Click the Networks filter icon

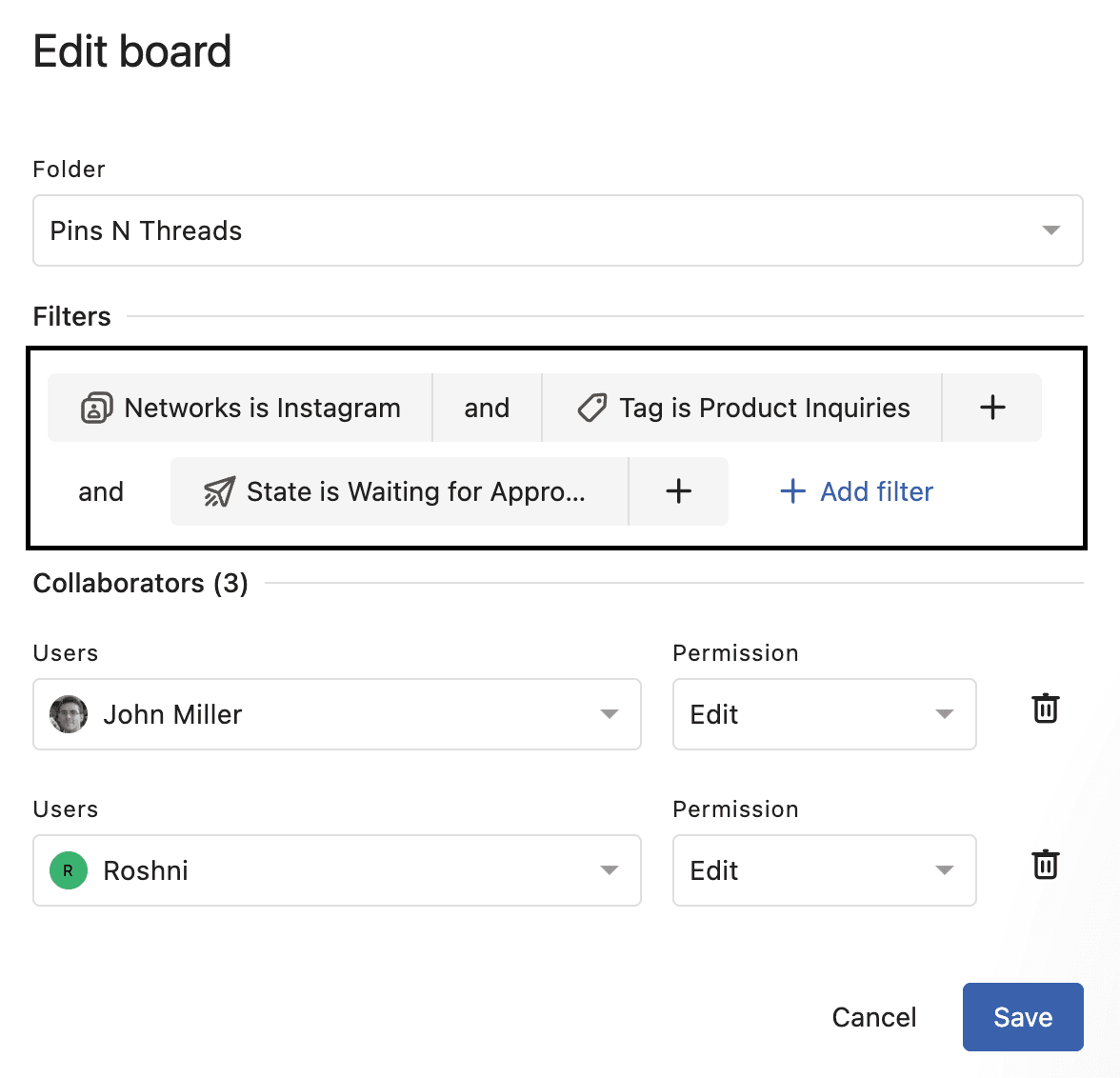(96, 408)
